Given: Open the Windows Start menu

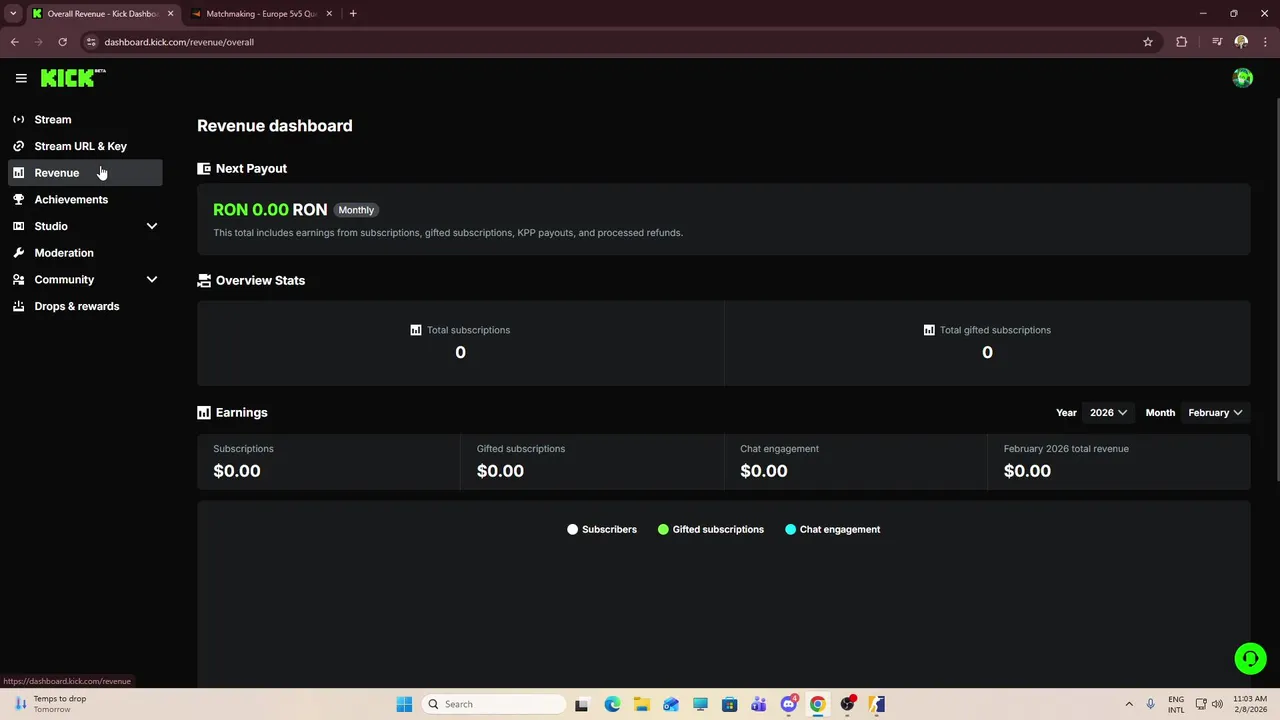Looking at the screenshot, I should click(x=404, y=704).
